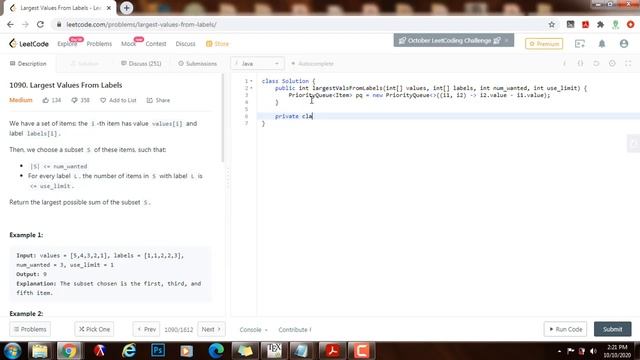Click the browser address bar

click(x=302, y=24)
